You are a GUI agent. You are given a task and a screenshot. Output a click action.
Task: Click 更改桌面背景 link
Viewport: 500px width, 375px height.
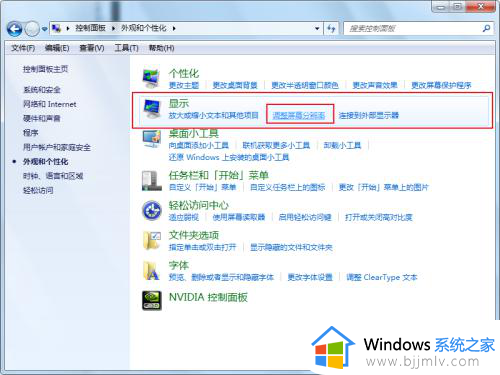[x=235, y=85]
